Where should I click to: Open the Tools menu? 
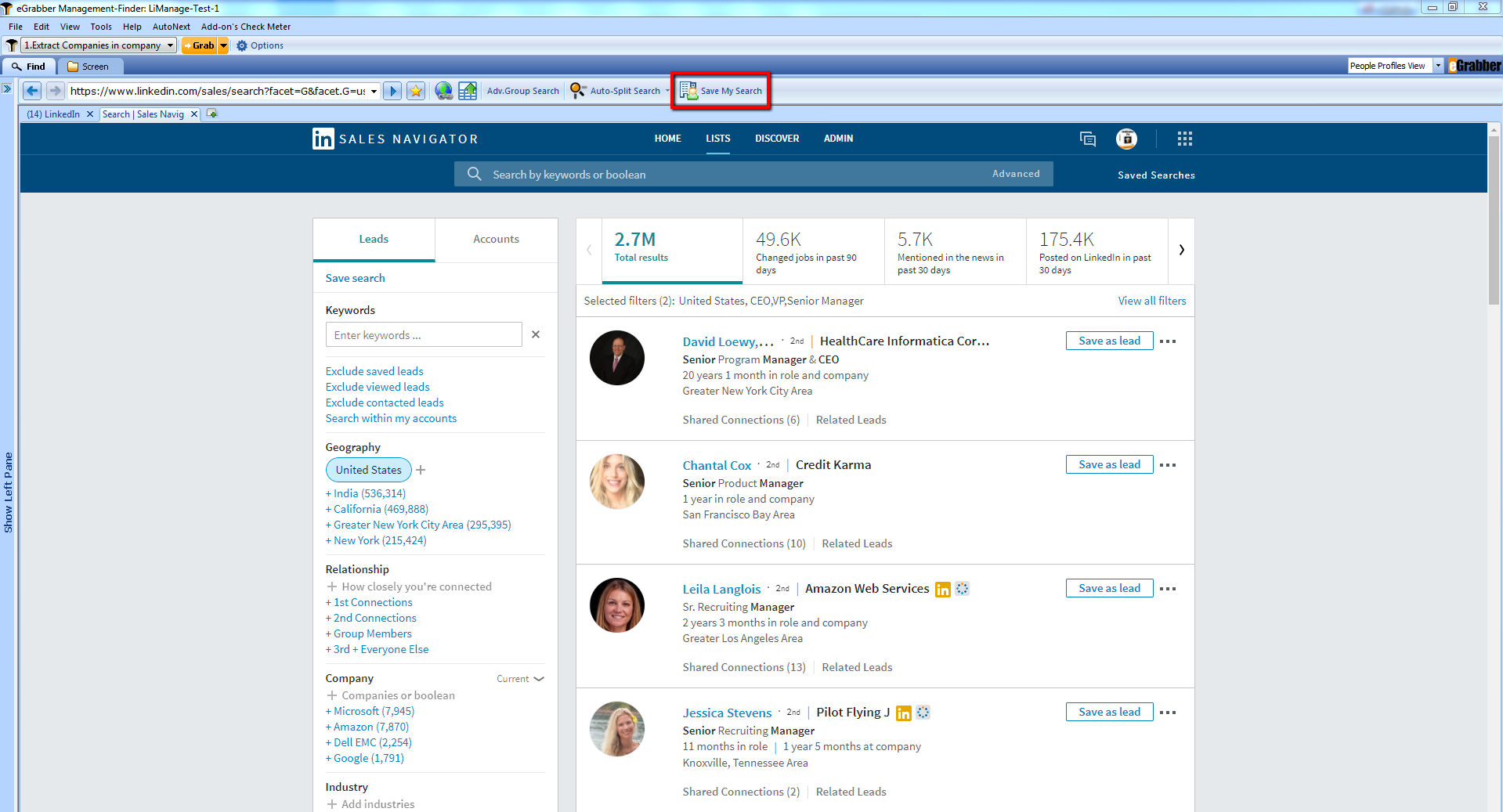(101, 27)
